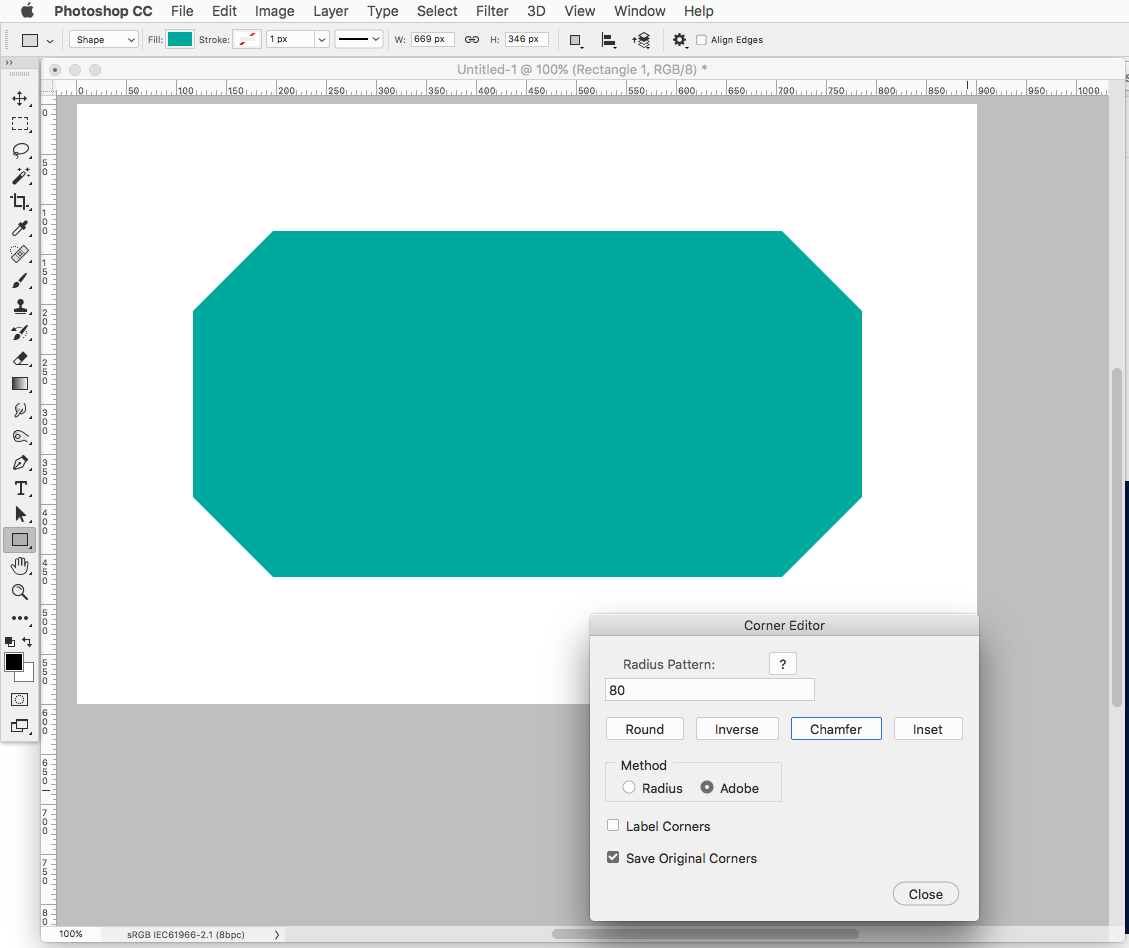1129x948 pixels.
Task: Open the Filter menu
Action: (x=491, y=11)
